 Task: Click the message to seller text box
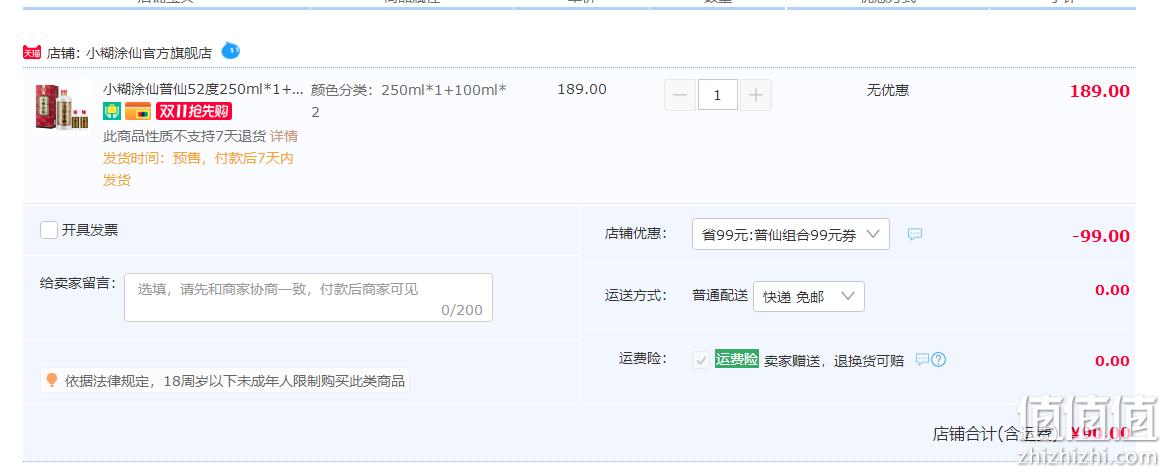click(x=308, y=298)
